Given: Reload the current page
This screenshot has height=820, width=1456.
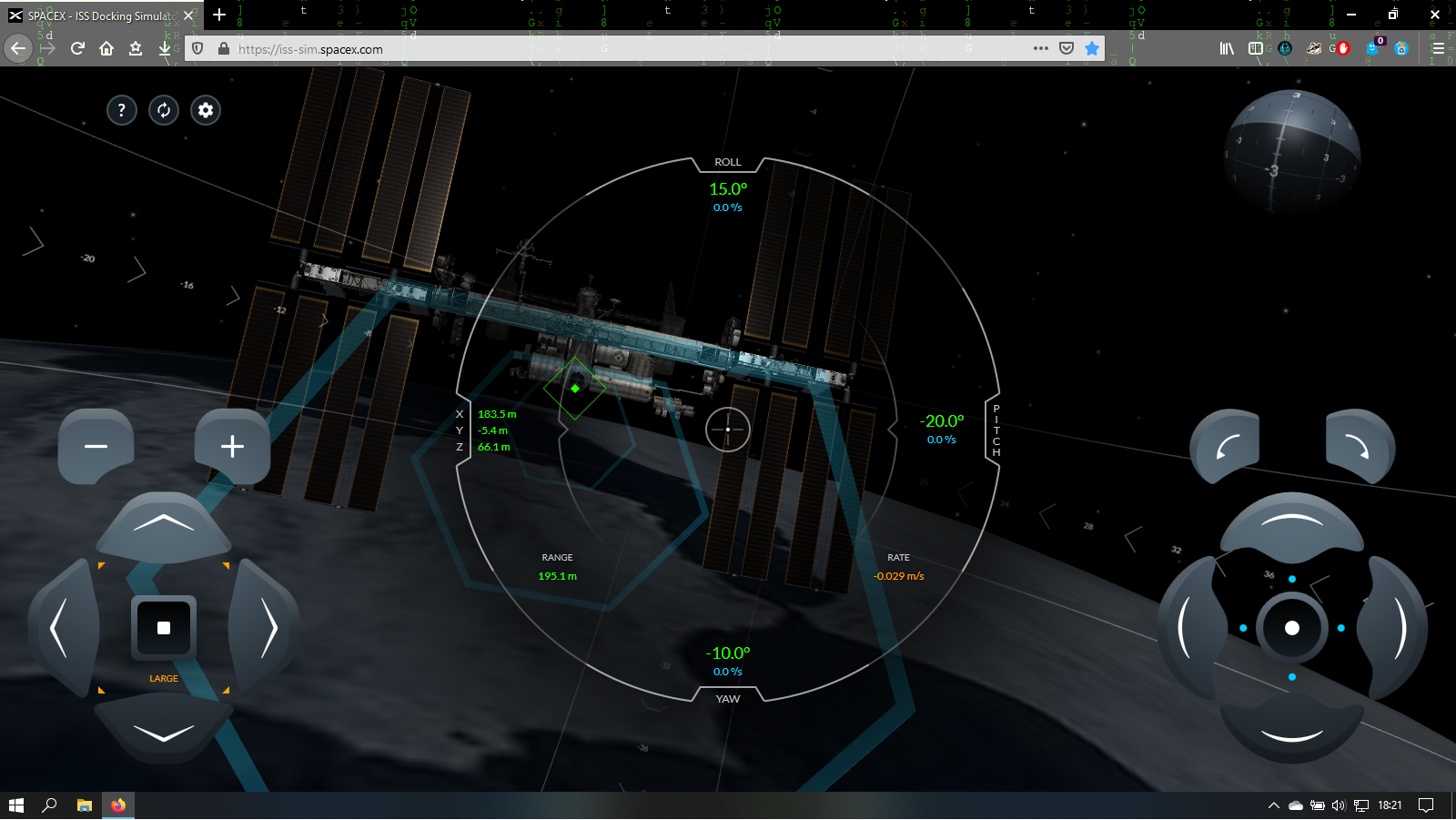Looking at the screenshot, I should [77, 48].
